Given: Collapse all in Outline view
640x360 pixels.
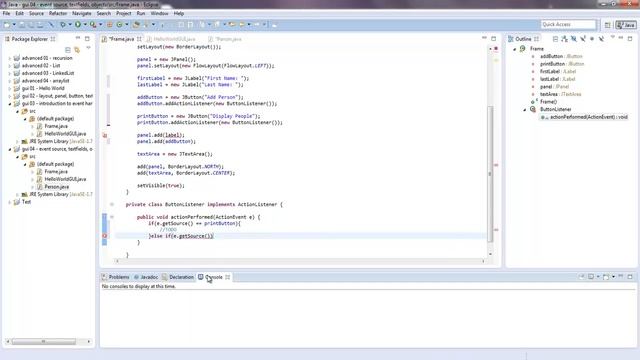Looking at the screenshot, I should pyautogui.click(x=555, y=39).
